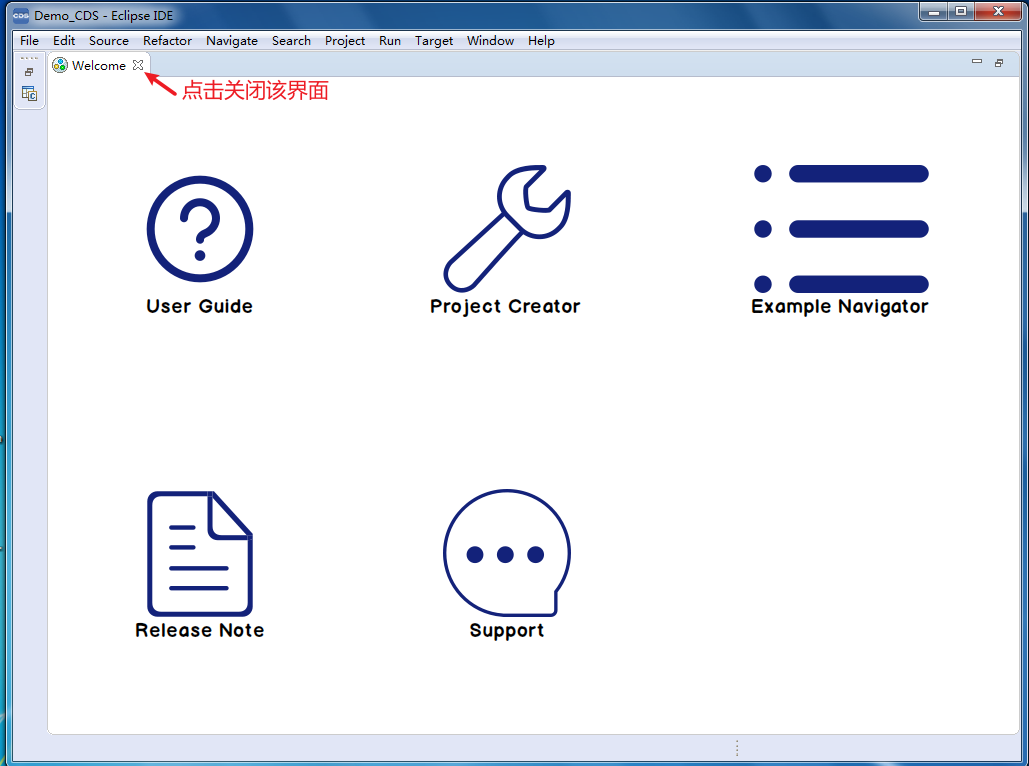This screenshot has width=1029, height=766.
Task: Open the Target menu
Action: (x=434, y=41)
